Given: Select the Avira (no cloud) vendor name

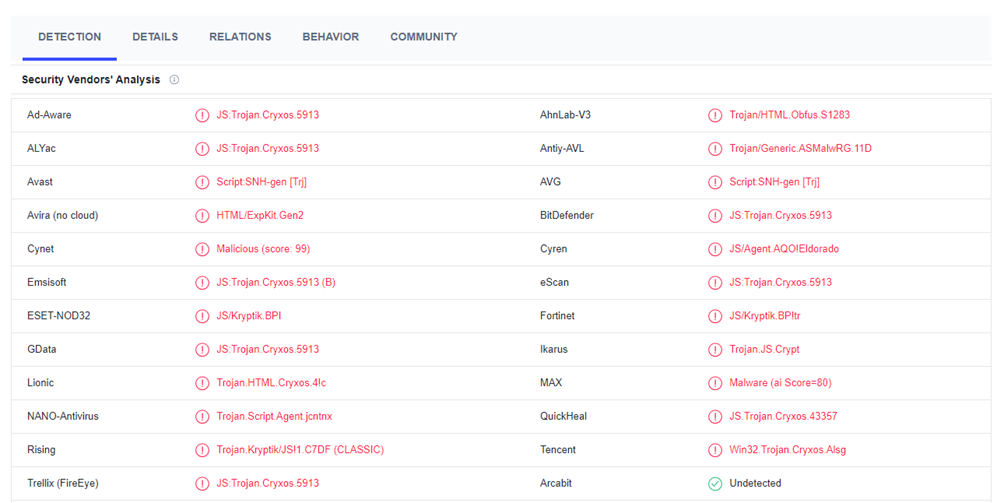Looking at the screenshot, I should click(x=63, y=216).
